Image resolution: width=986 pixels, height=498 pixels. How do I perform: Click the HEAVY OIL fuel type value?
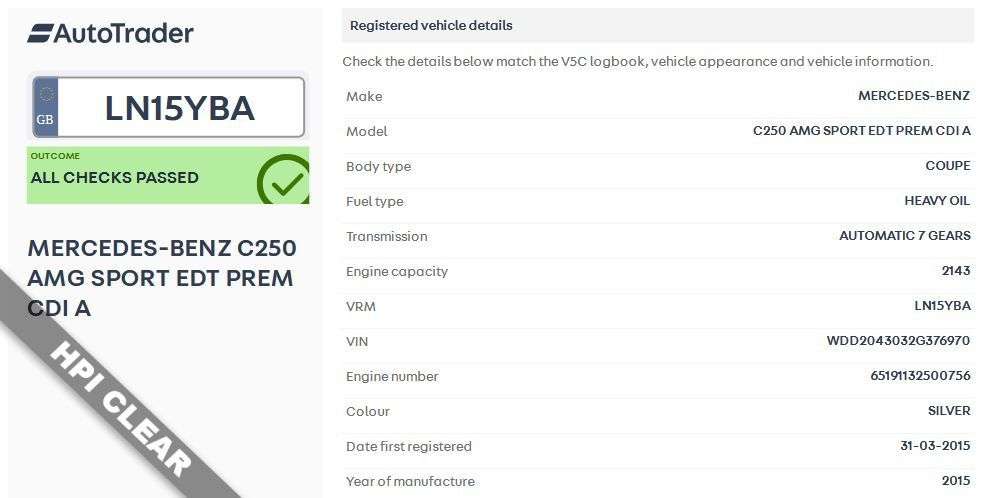(x=937, y=201)
